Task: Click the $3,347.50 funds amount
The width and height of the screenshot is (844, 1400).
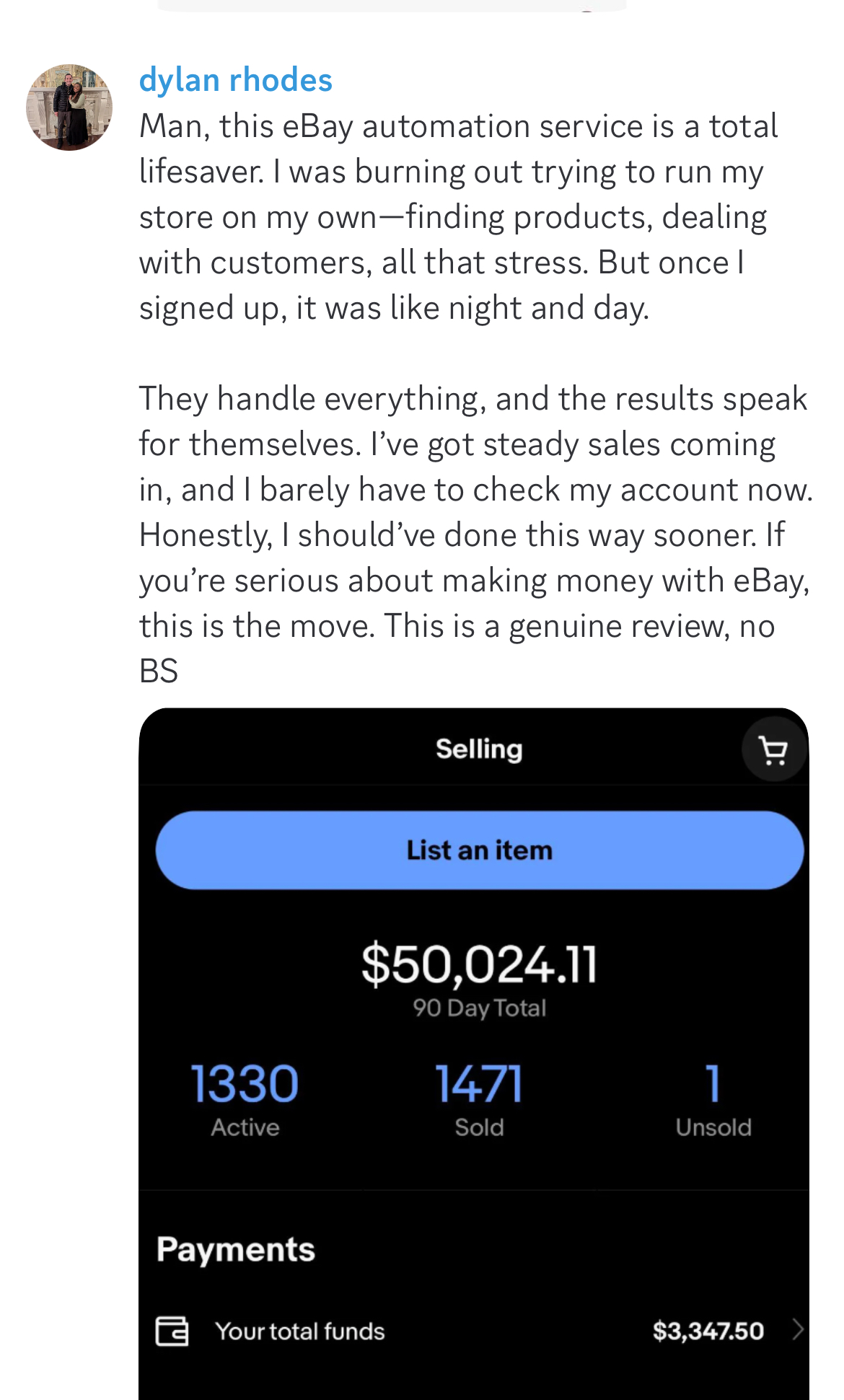Action: point(708,1331)
